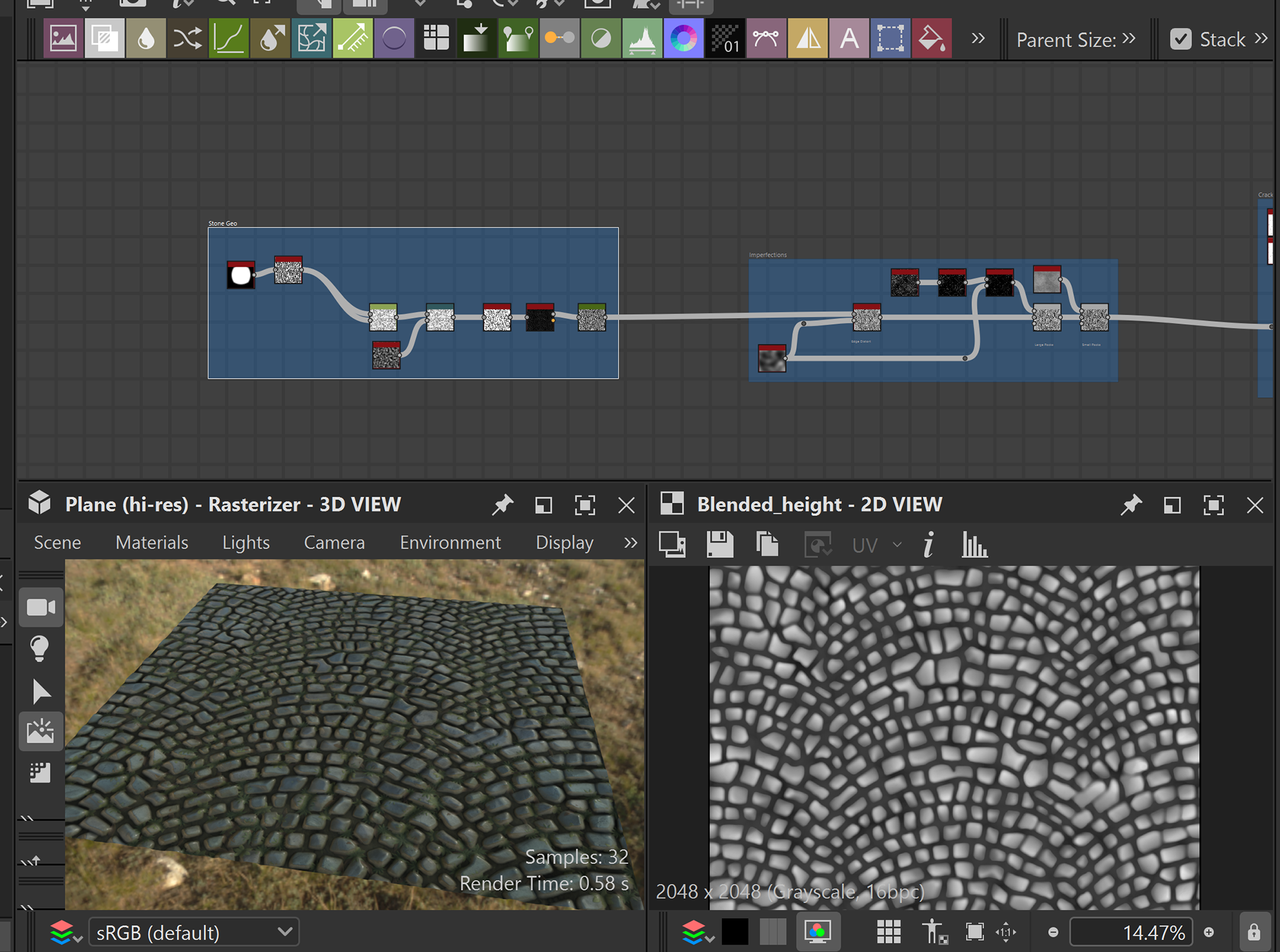Add a Bitmap node from toolbar
1280x952 pixels.
click(63, 39)
